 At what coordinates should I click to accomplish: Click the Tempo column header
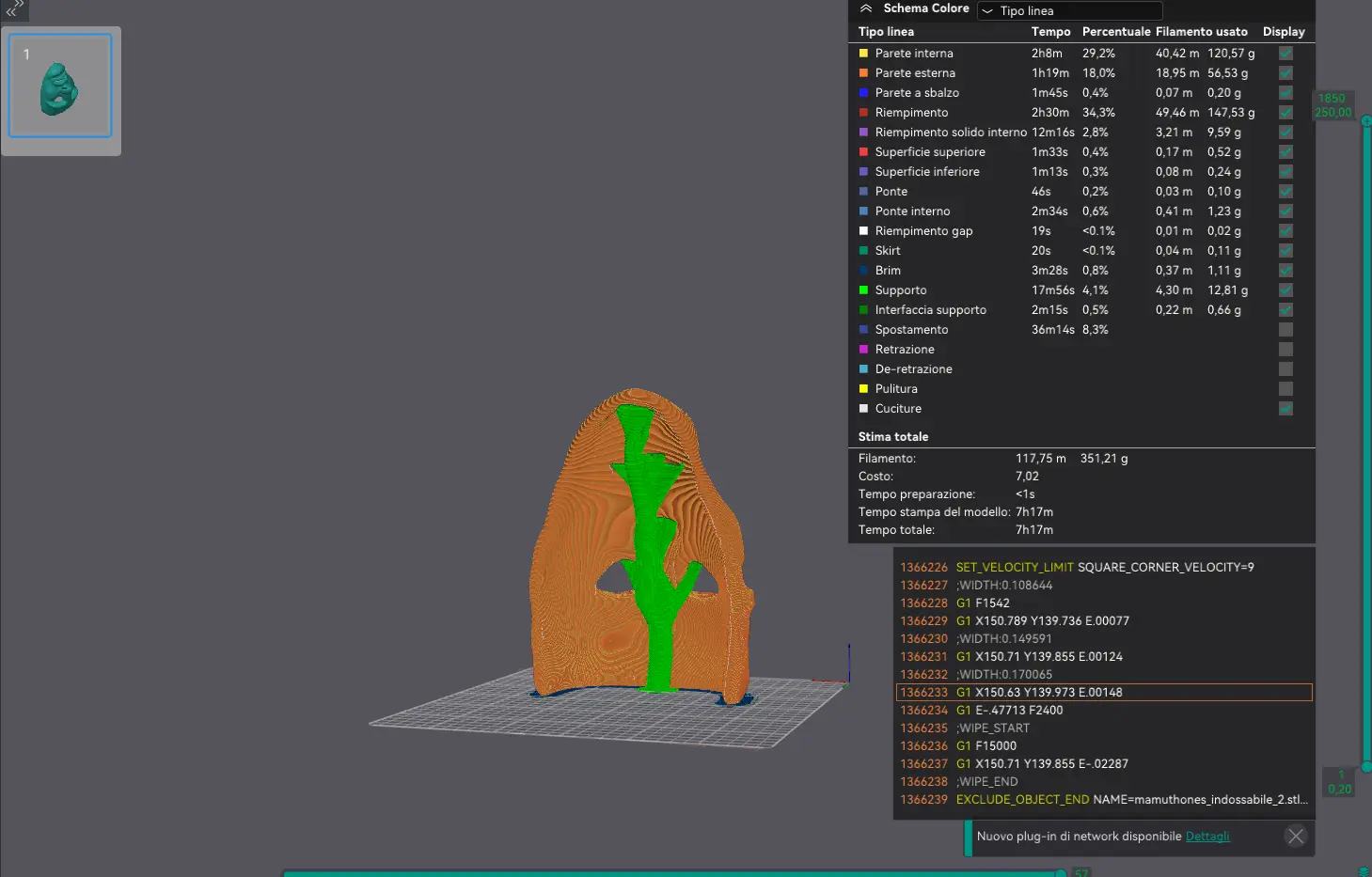[1050, 32]
